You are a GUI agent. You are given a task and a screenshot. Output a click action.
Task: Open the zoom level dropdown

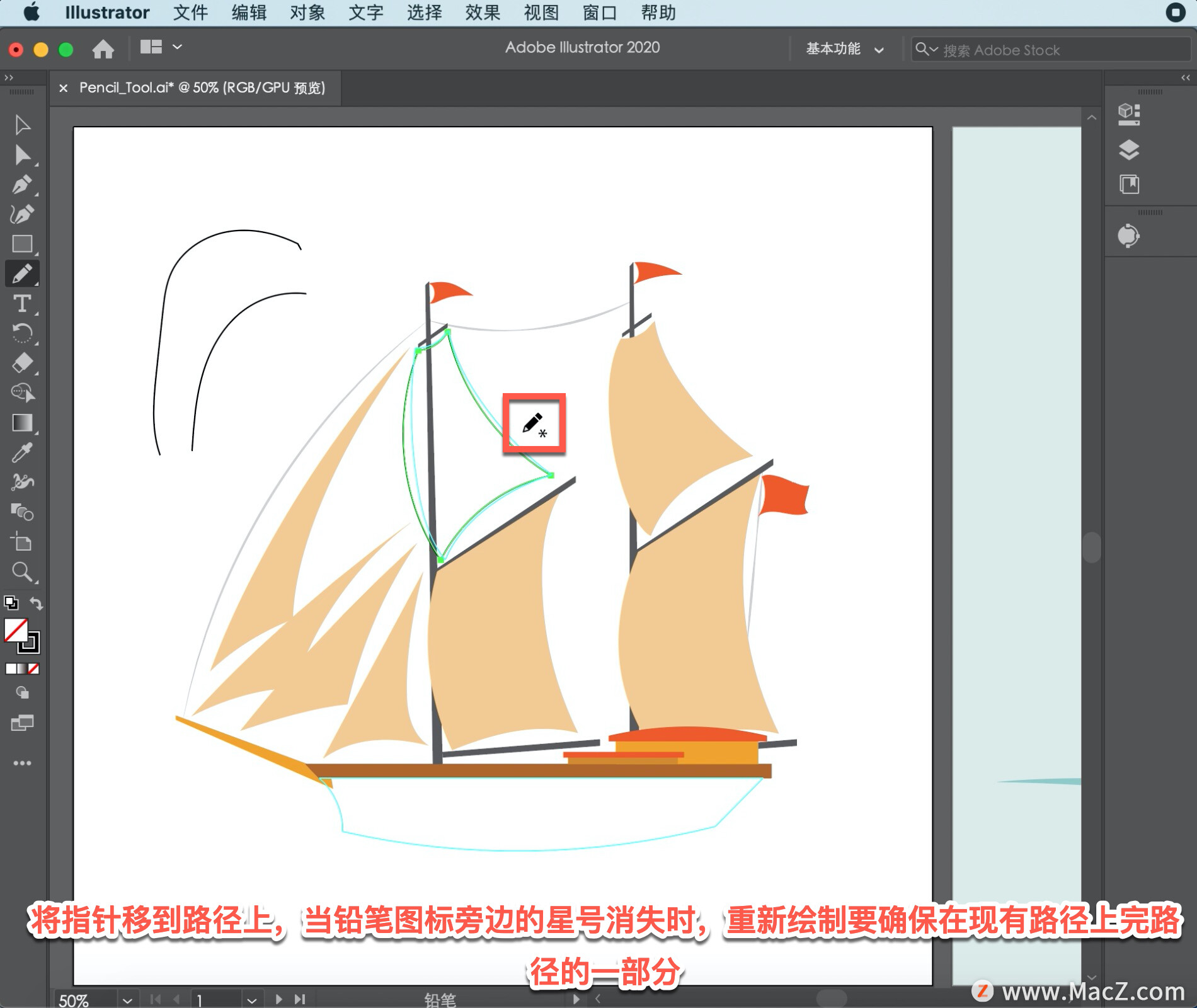tap(127, 1000)
